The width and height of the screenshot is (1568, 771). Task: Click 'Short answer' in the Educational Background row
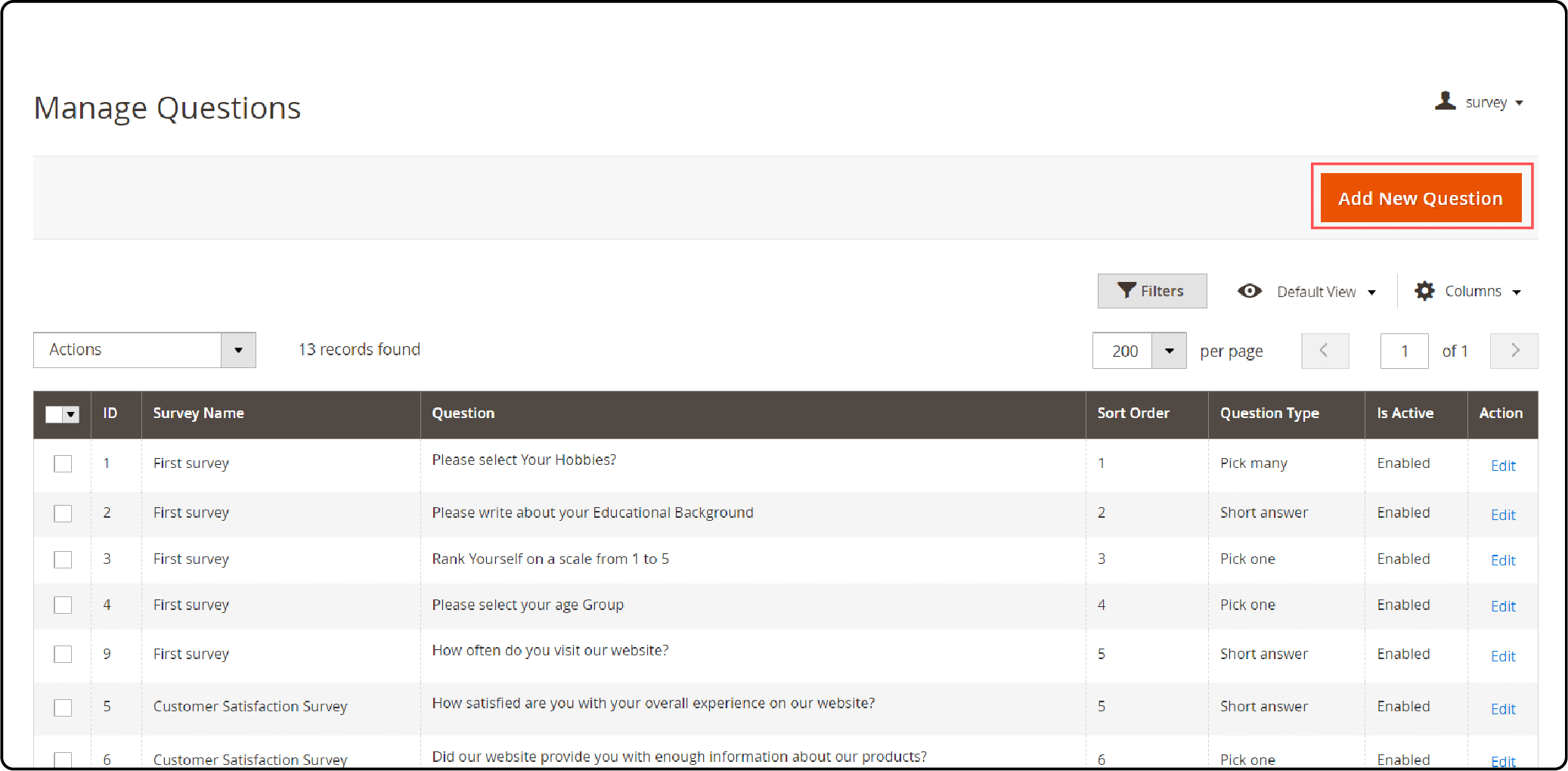[1264, 512]
